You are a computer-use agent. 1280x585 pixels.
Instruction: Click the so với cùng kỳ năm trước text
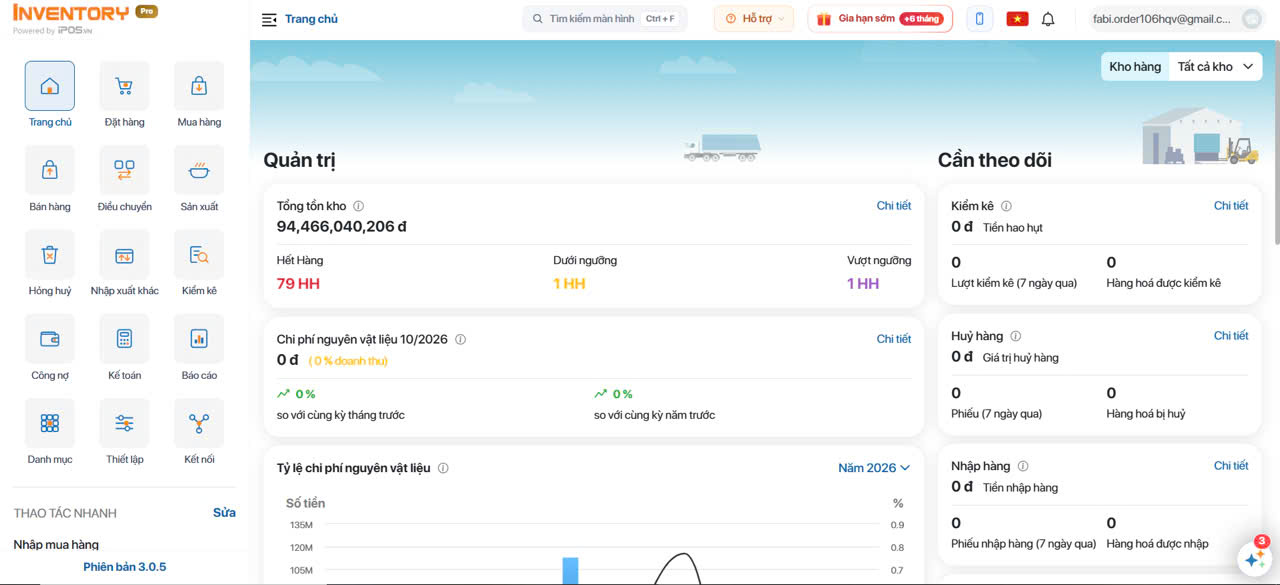point(655,415)
